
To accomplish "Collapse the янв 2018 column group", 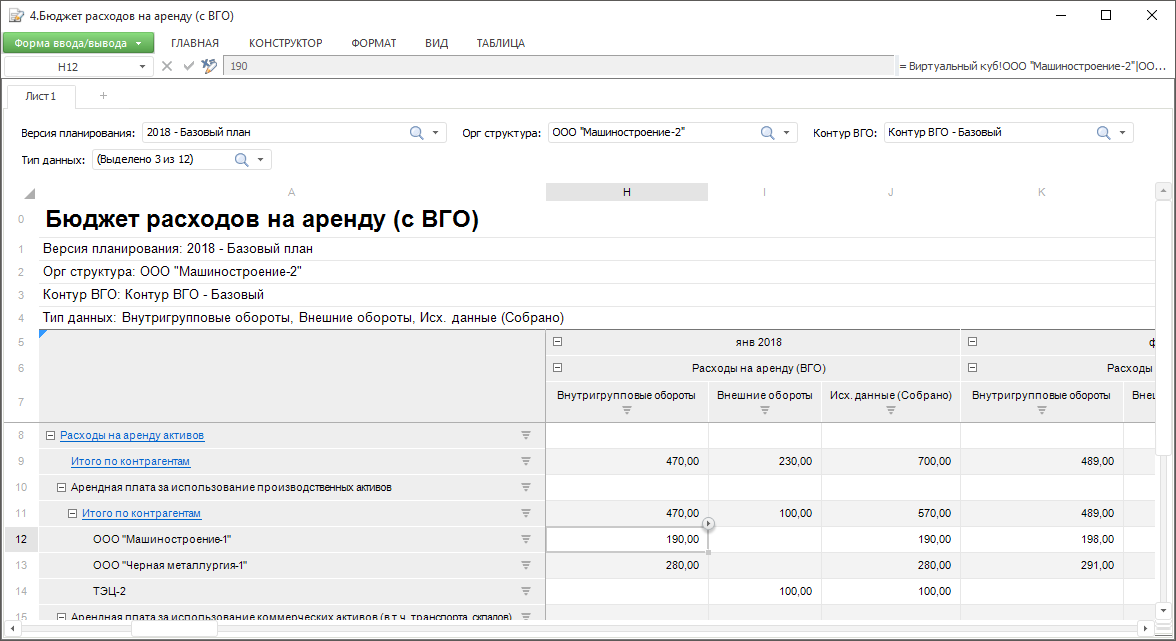I will 558,342.
